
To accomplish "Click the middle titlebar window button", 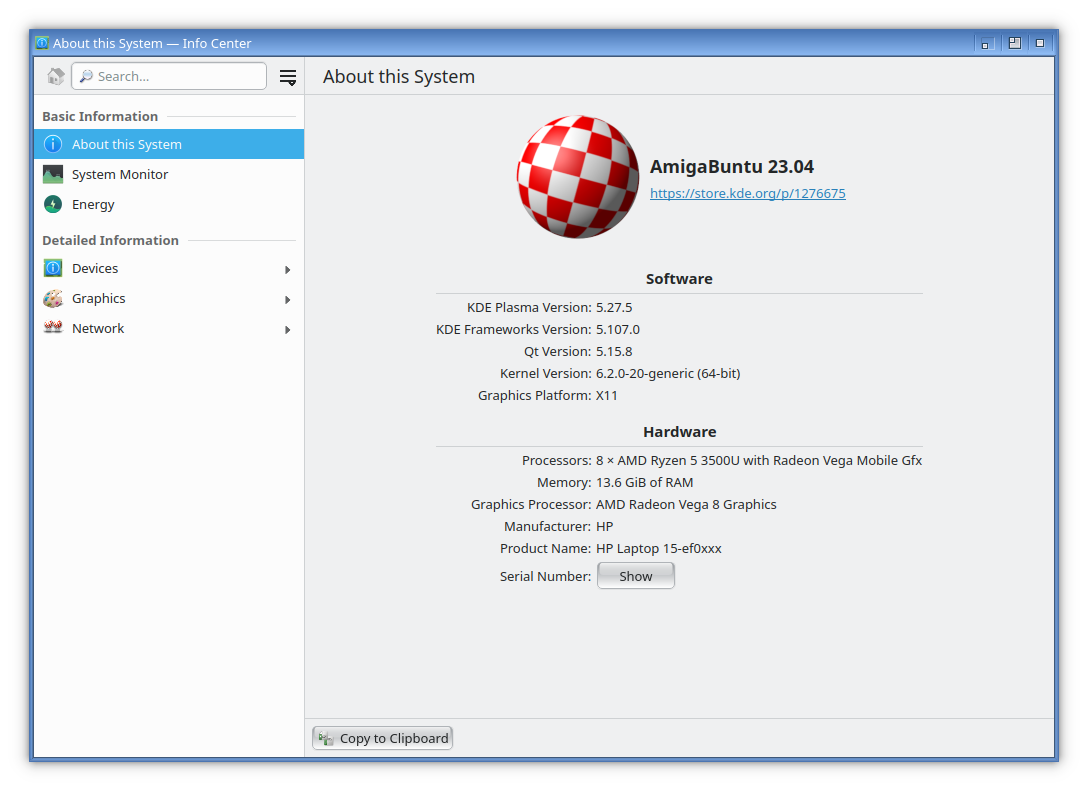I will pos(1014,43).
